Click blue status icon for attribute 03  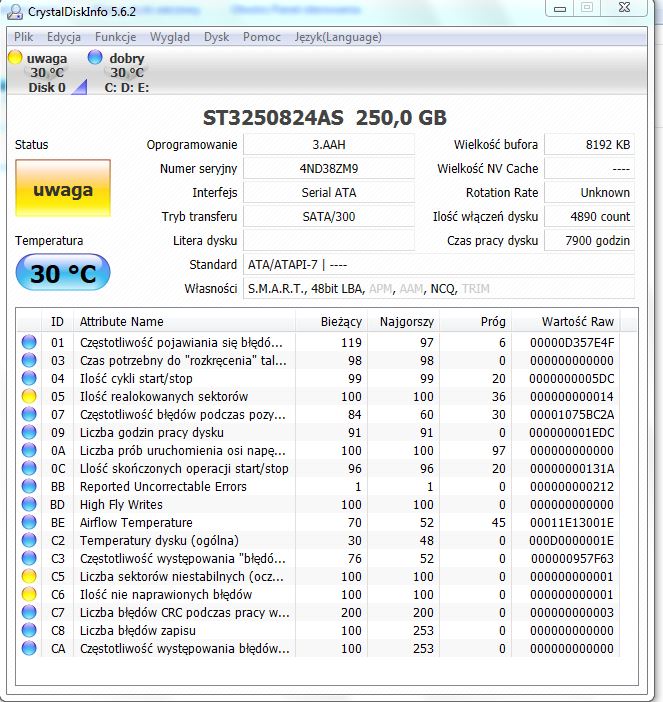(29, 360)
